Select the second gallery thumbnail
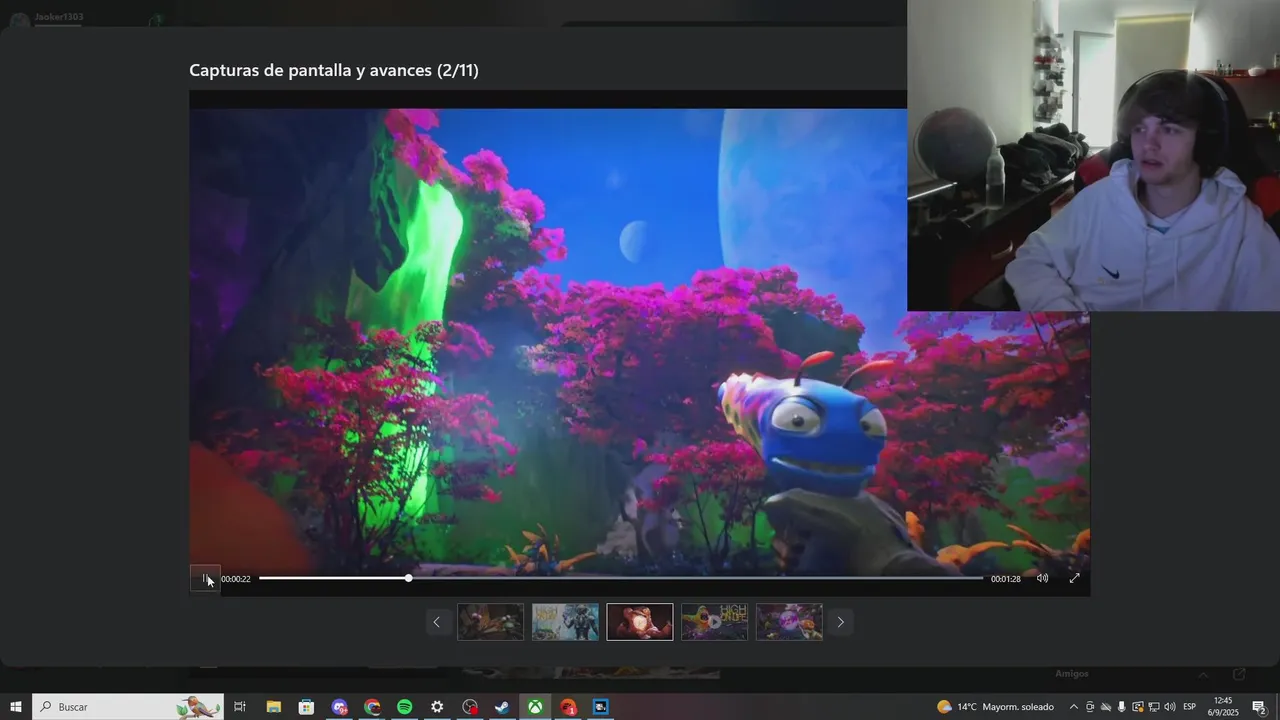1280x720 pixels. point(565,622)
